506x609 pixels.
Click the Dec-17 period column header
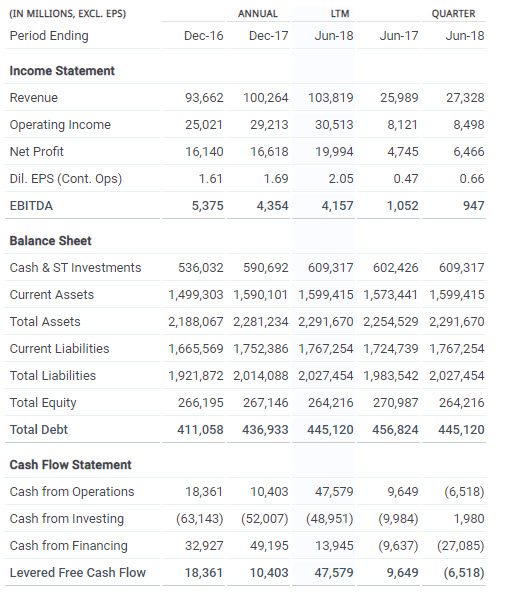pyautogui.click(x=268, y=36)
